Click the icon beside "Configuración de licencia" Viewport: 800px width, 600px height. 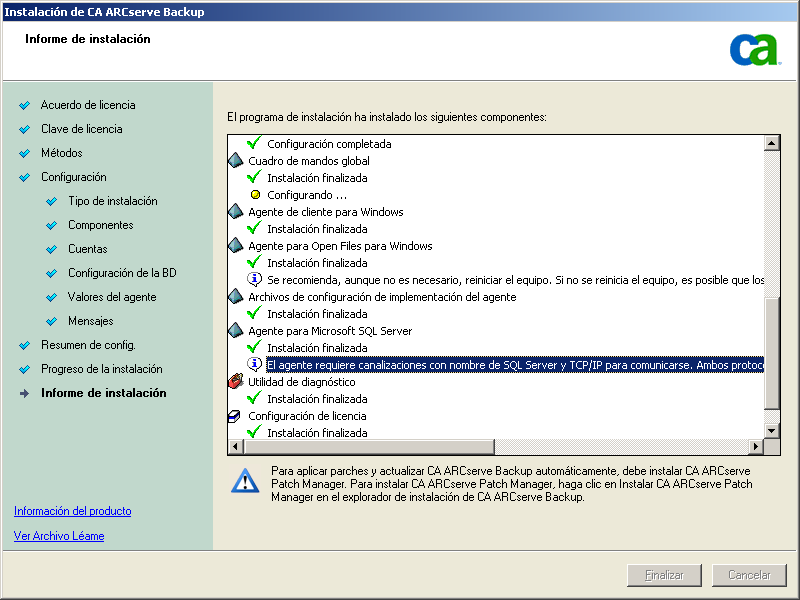click(235, 415)
